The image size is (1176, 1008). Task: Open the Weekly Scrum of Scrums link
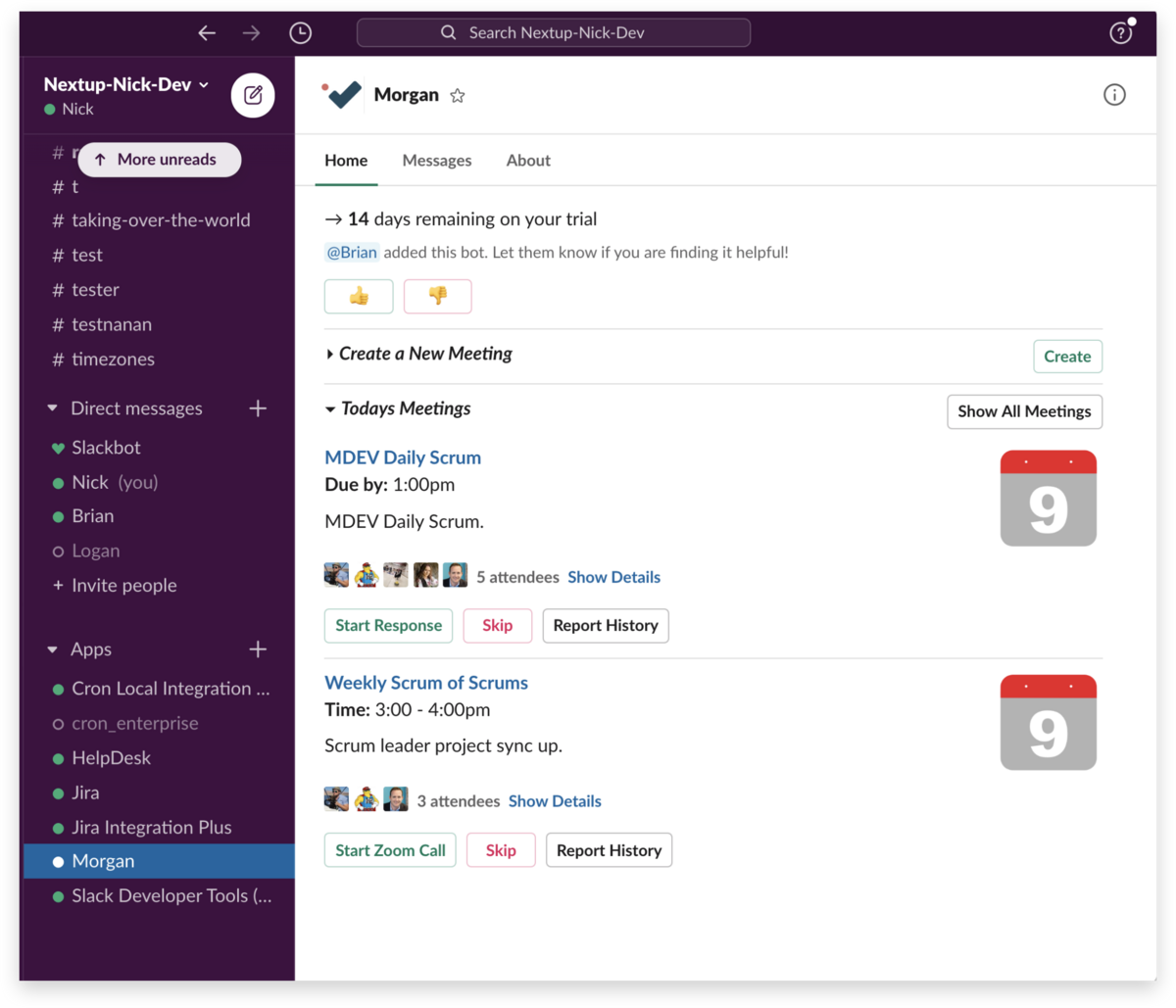[426, 683]
